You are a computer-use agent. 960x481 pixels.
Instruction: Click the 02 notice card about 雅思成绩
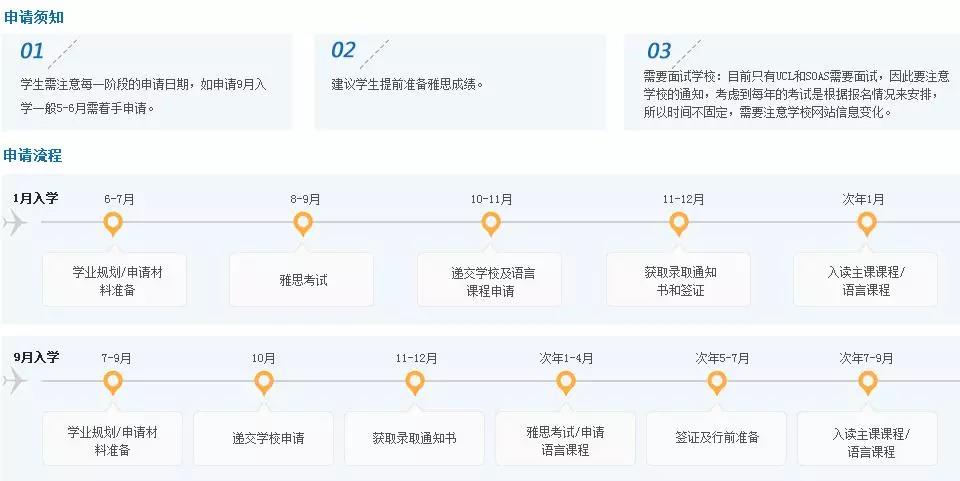(x=460, y=82)
